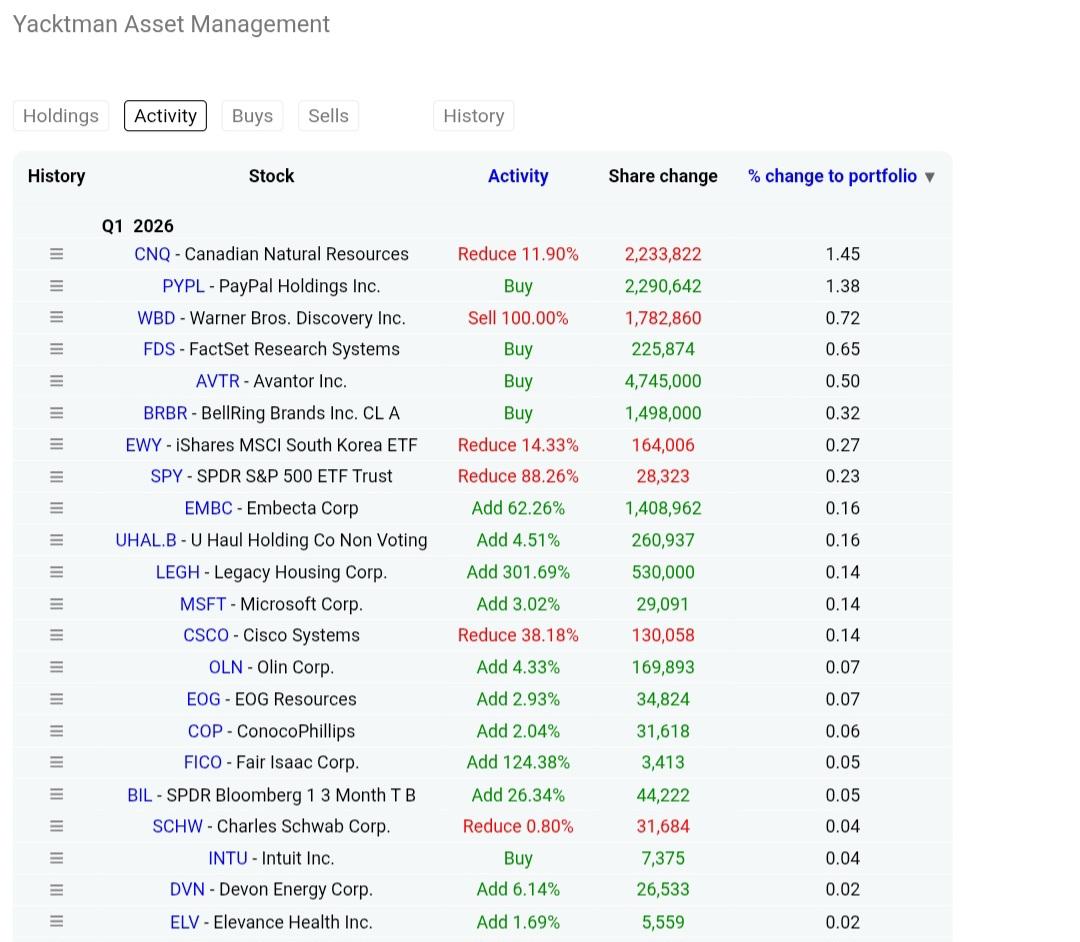The image size is (1080, 942).
Task: Open history icon for CSCO row
Action: 56,635
